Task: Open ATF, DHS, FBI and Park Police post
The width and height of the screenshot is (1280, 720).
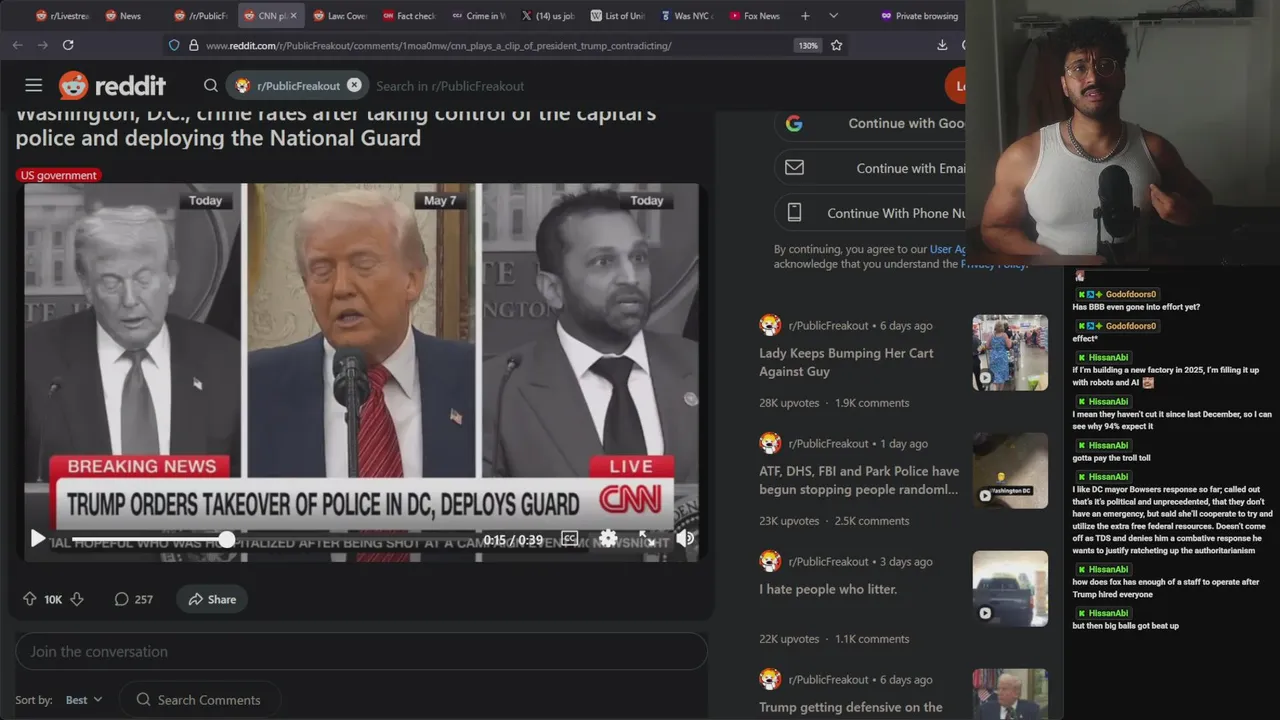Action: point(859,480)
